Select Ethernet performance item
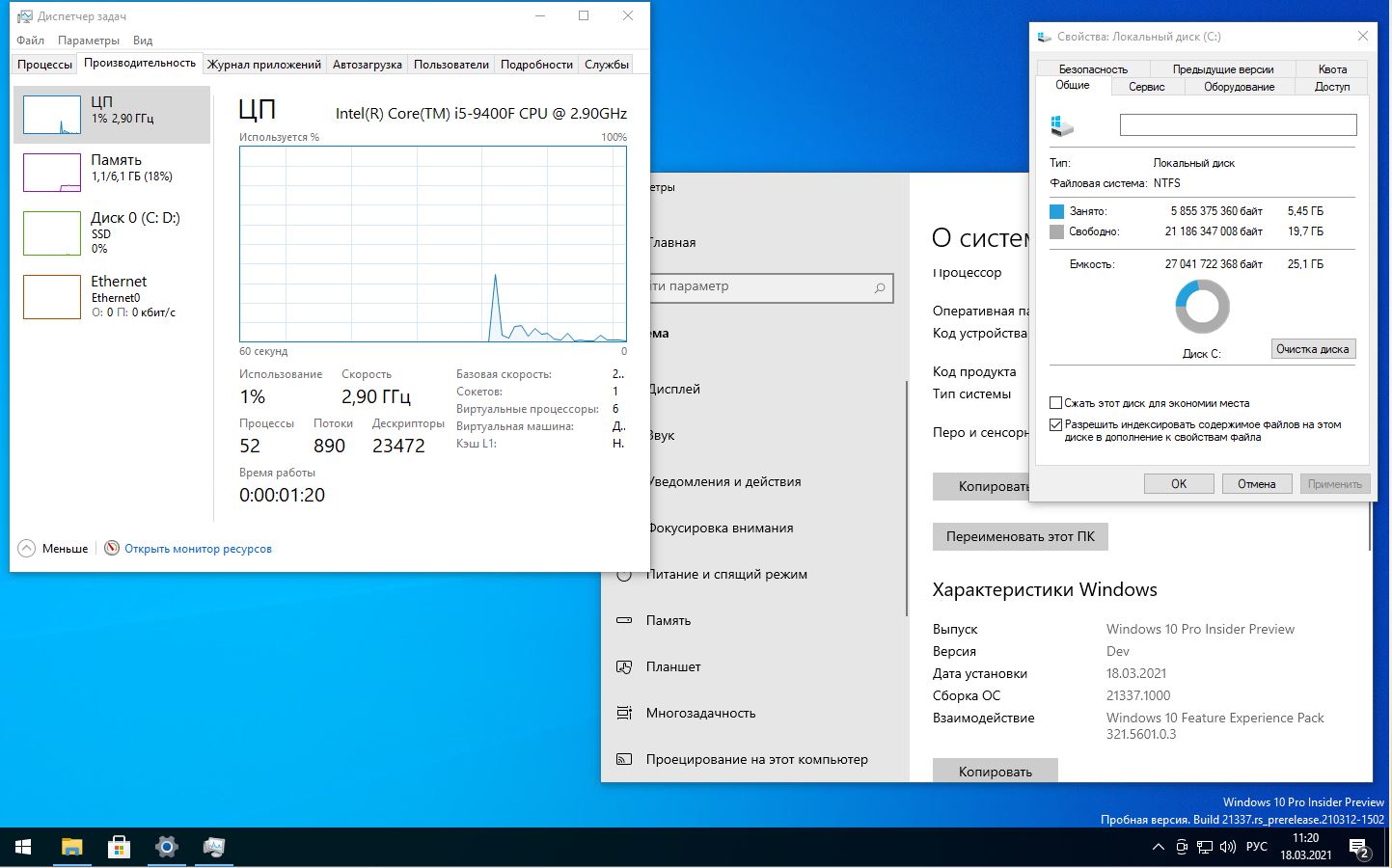Screen dimensions: 1392x868 click(112, 296)
